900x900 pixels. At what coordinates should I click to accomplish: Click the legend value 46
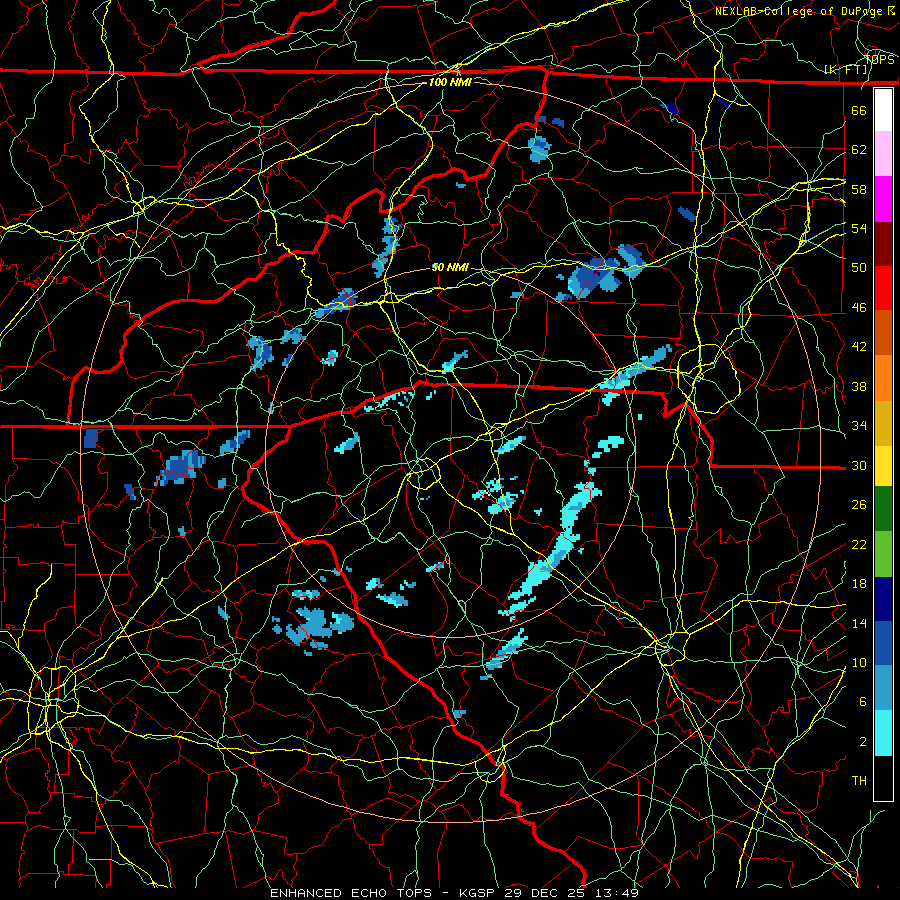coord(859,308)
